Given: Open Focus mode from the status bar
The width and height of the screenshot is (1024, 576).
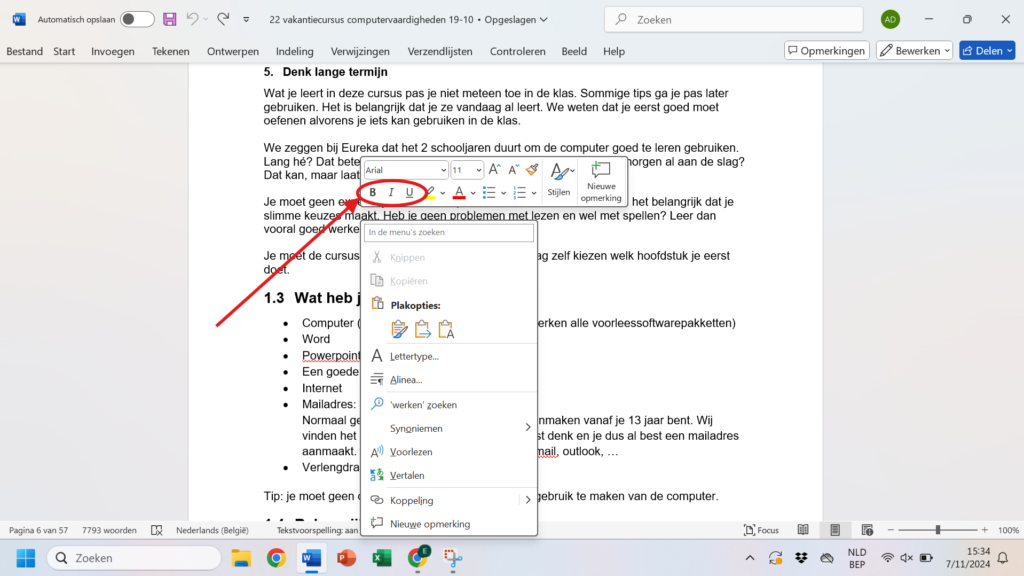Looking at the screenshot, I should pyautogui.click(x=761, y=530).
